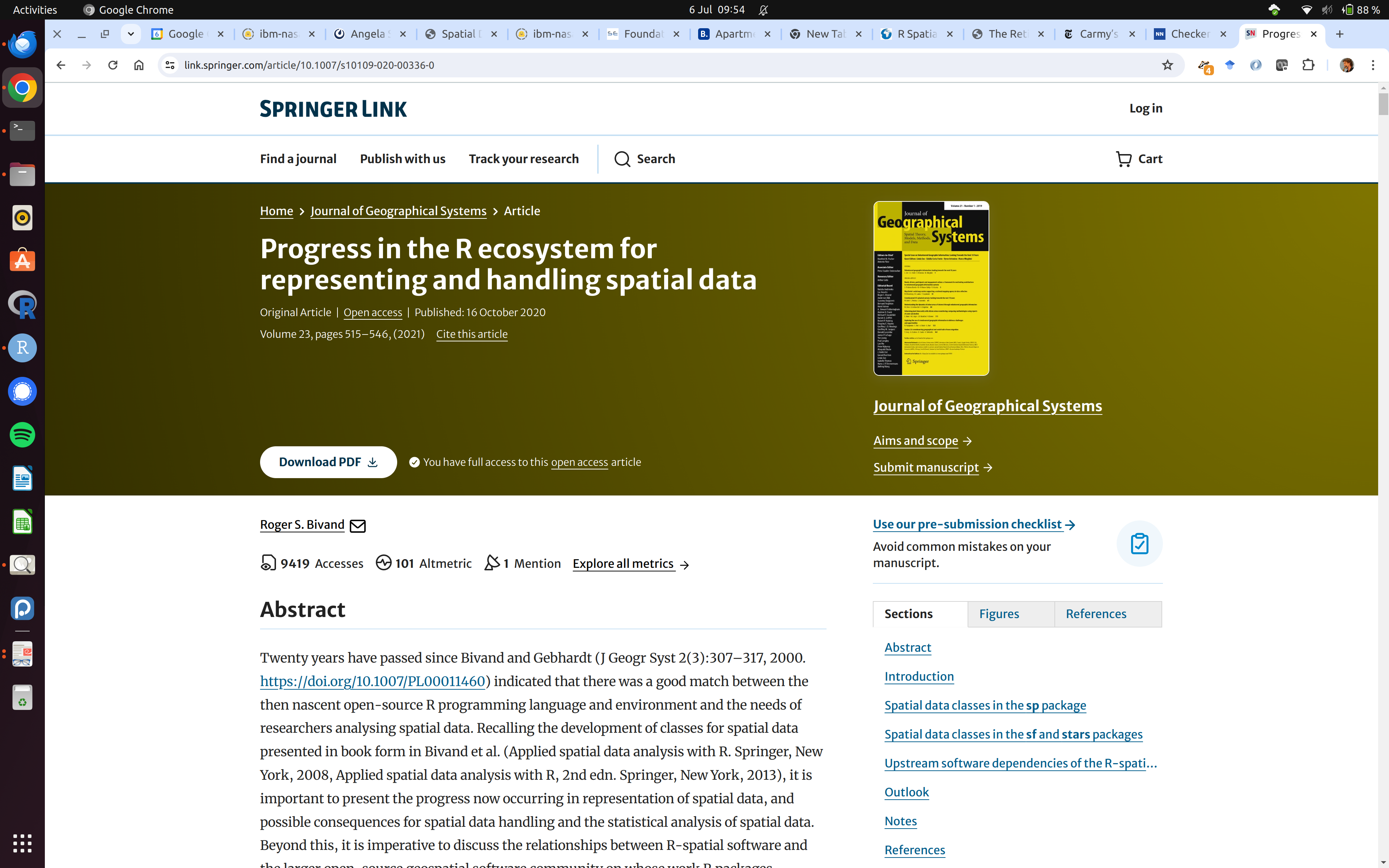Click the home button in Chrome toolbar
The image size is (1389, 868).
(139, 65)
